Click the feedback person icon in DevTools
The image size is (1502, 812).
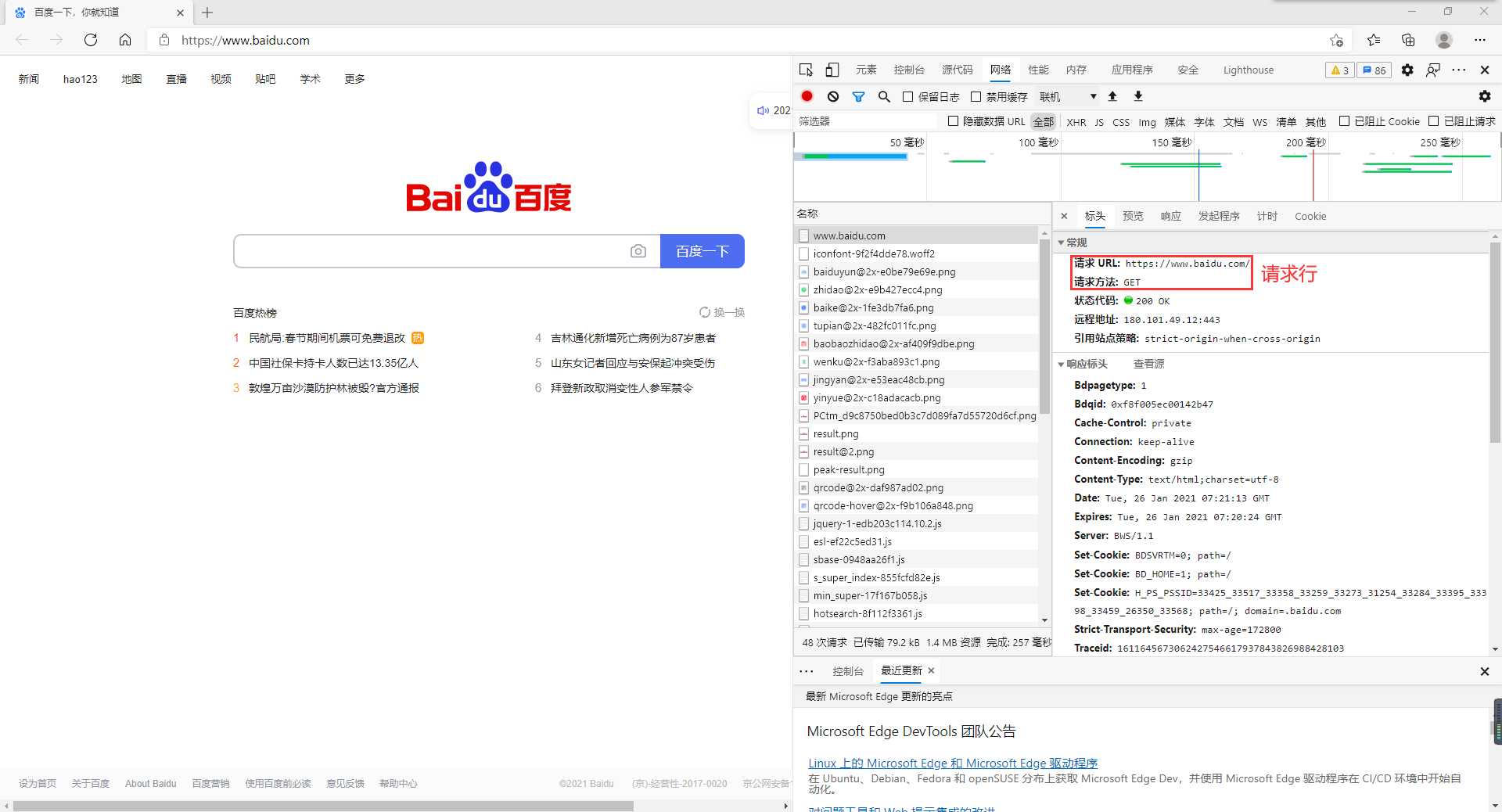(1433, 70)
